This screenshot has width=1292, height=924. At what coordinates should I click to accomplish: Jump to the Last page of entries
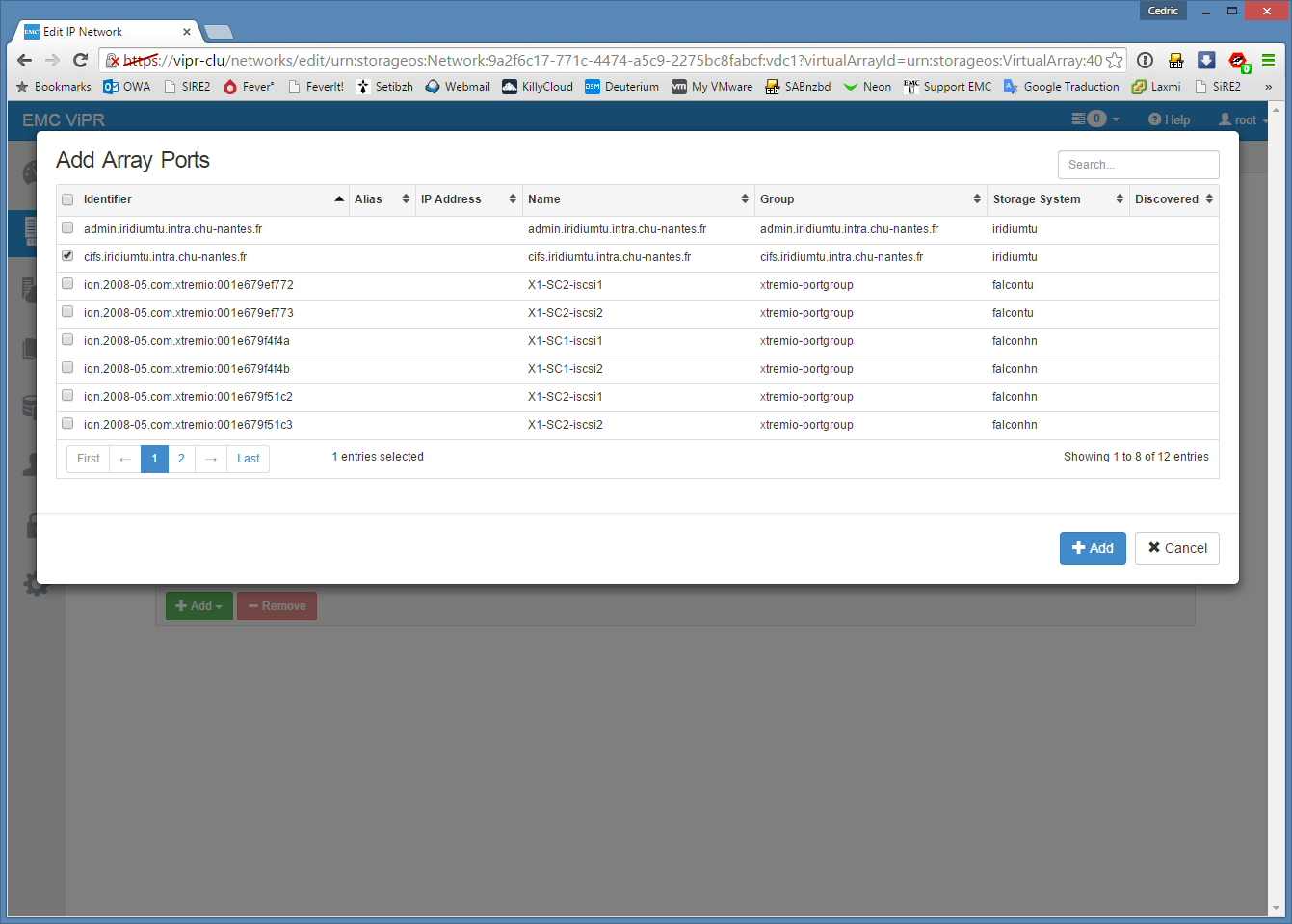[248, 459]
